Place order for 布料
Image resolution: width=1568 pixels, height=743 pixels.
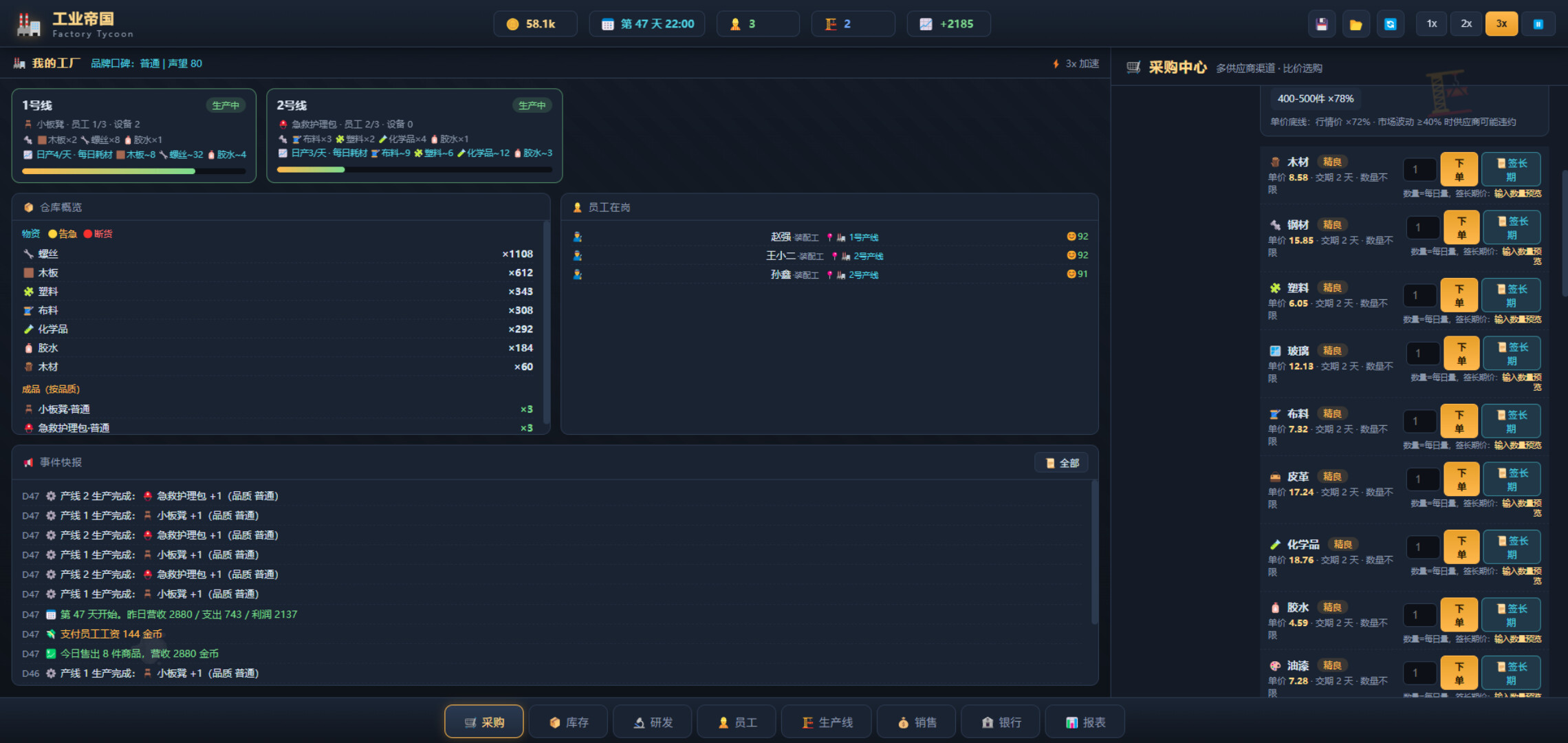[1459, 421]
